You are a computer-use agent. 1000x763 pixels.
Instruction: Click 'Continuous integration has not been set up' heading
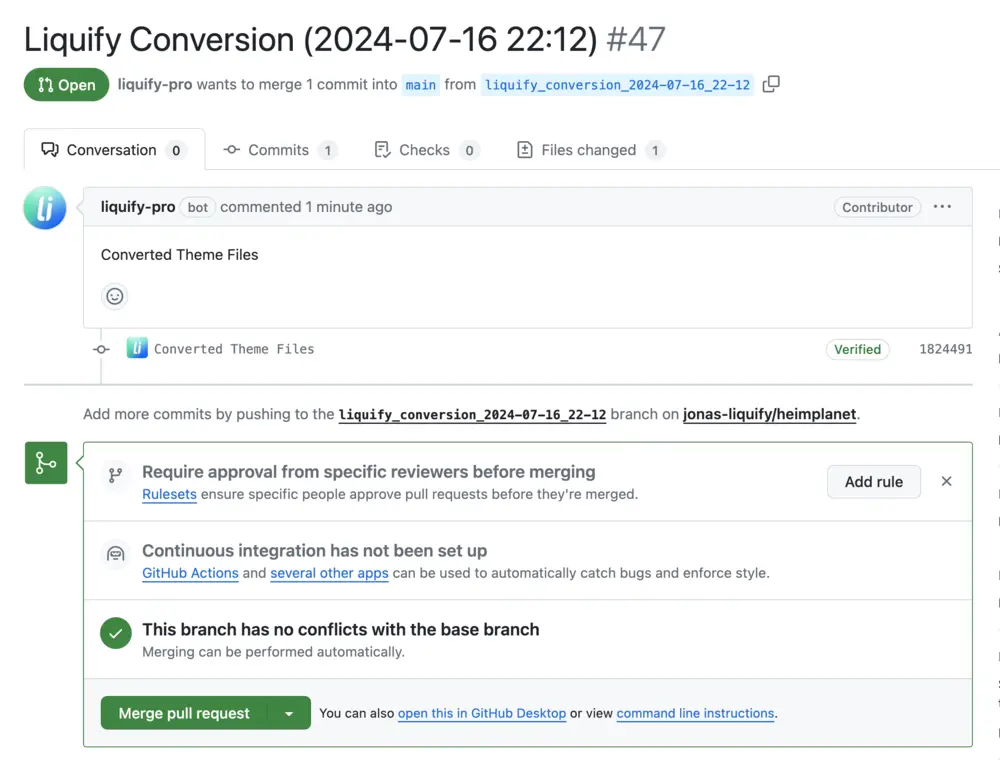[x=314, y=551]
